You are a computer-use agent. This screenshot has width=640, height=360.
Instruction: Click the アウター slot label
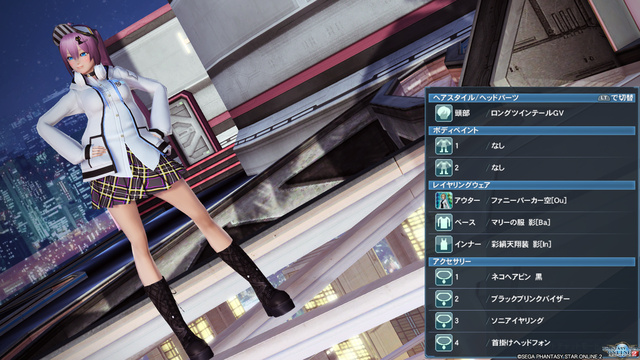[x=467, y=200]
